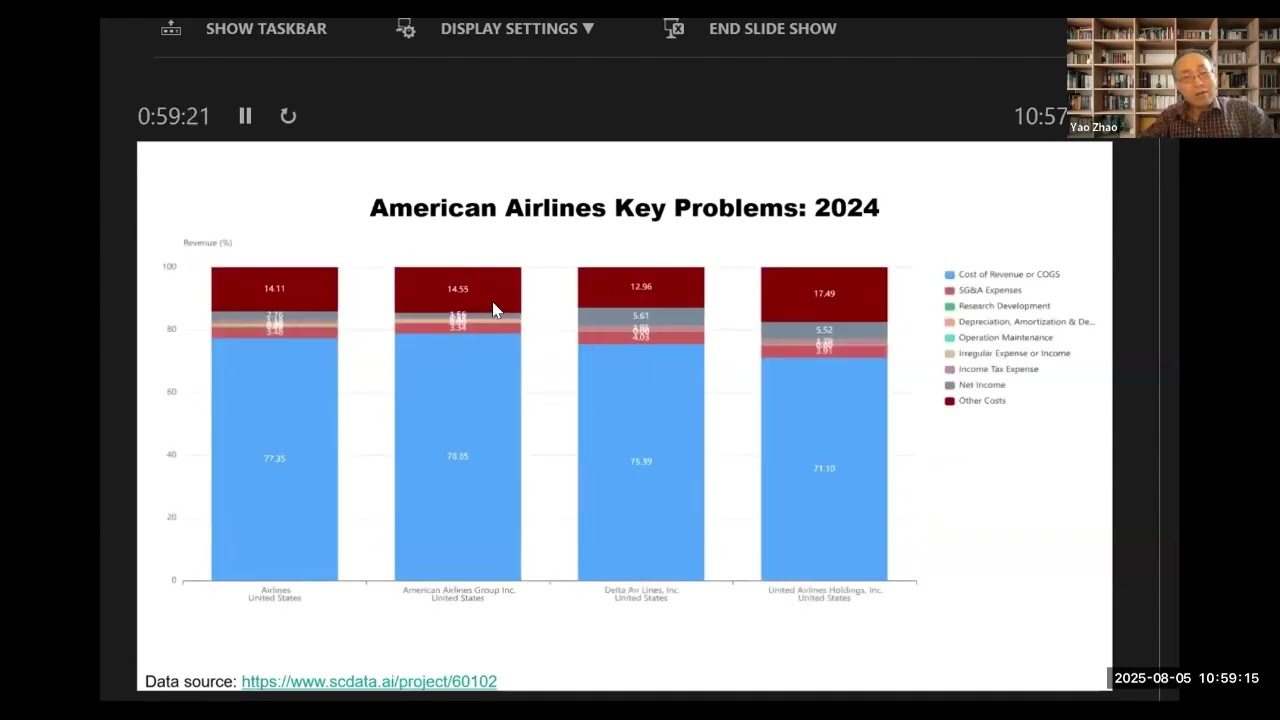Image resolution: width=1280 pixels, height=720 pixels.
Task: Restart the presentation timer
Action: pos(288,116)
